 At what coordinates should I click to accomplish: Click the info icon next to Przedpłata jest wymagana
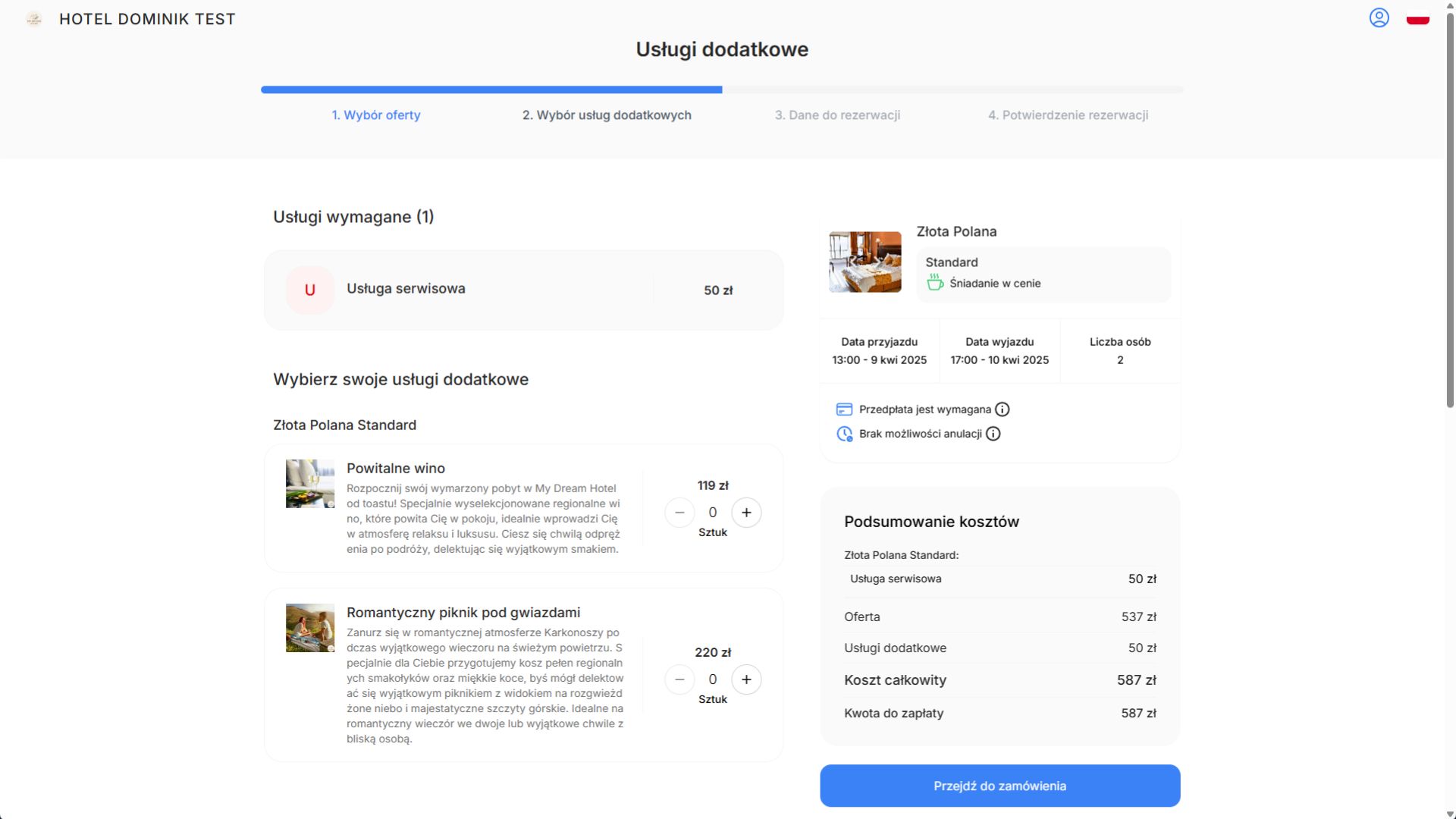tap(1003, 409)
